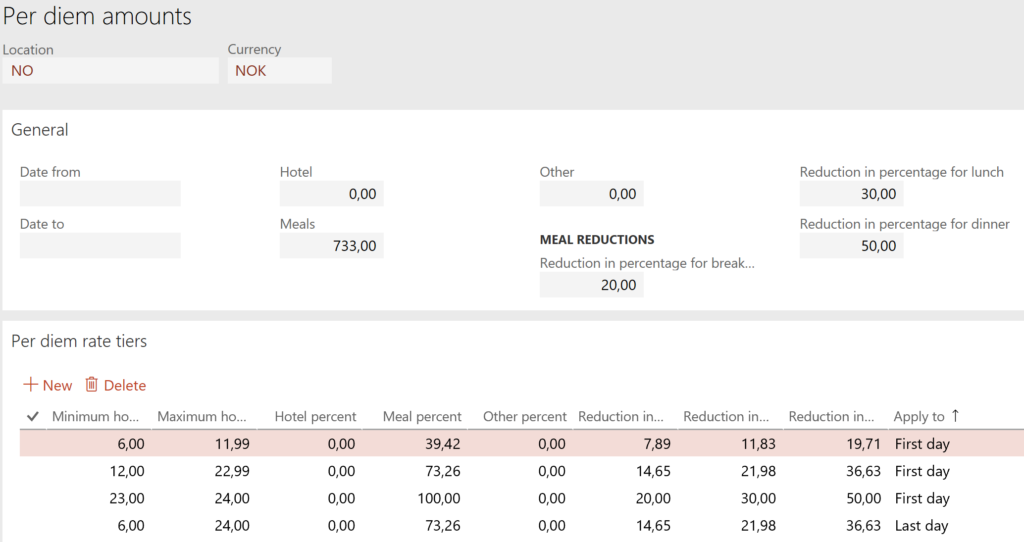Edit the Hotel amount field
Screen dimensions: 1024x542
(332, 194)
